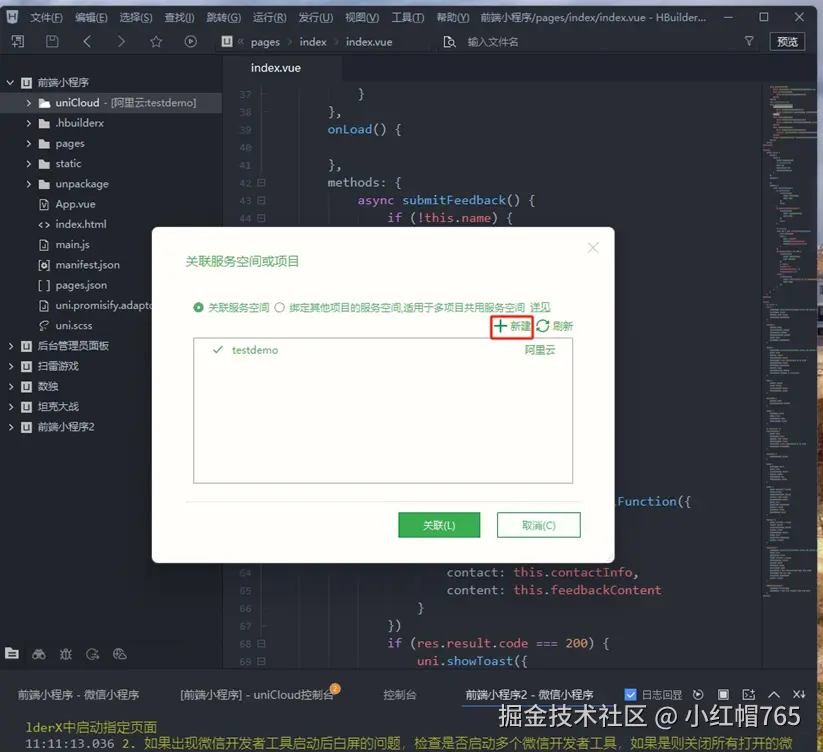Expand the pages folder

coord(28,143)
